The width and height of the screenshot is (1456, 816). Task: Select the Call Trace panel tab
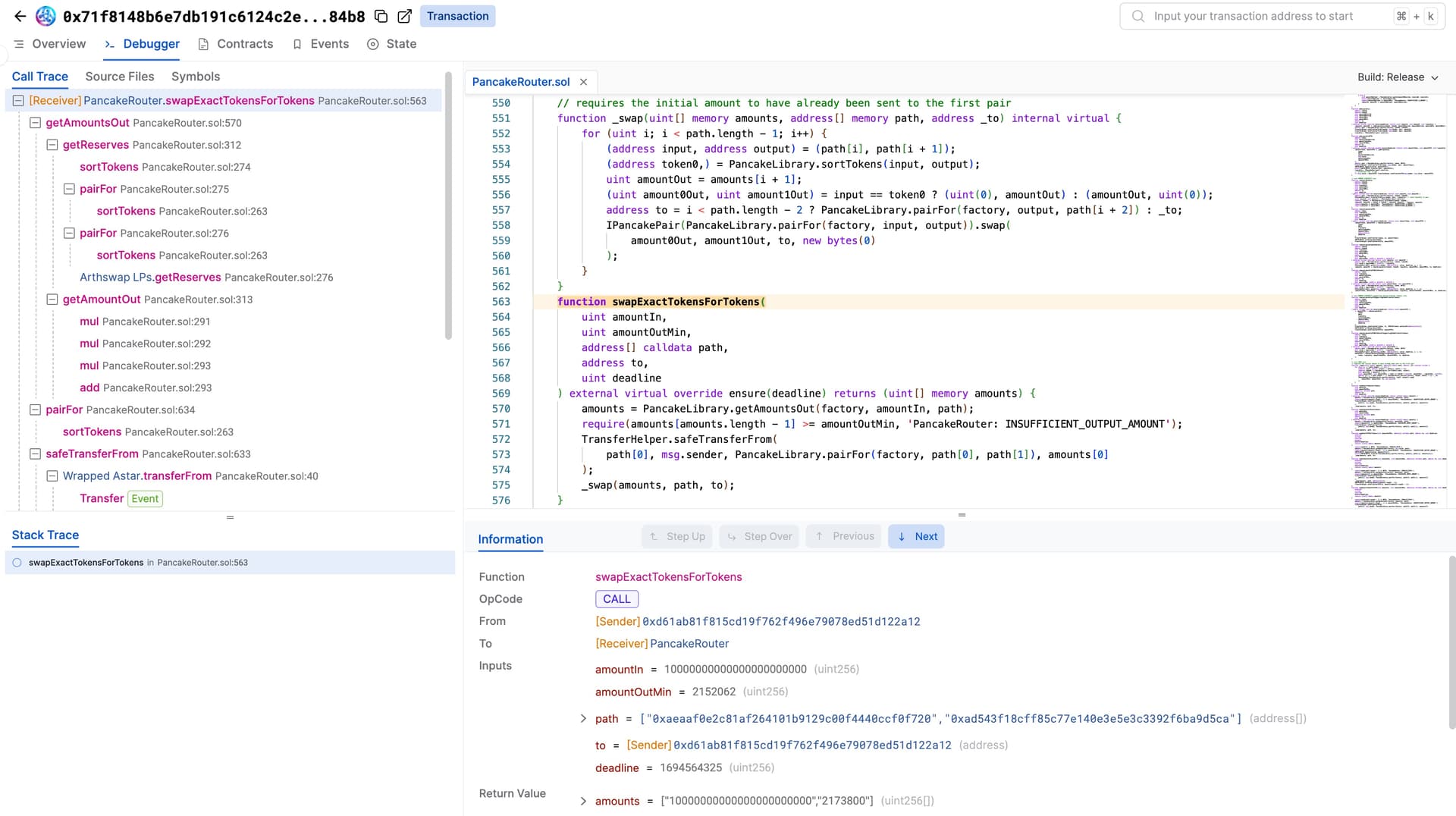click(x=40, y=77)
